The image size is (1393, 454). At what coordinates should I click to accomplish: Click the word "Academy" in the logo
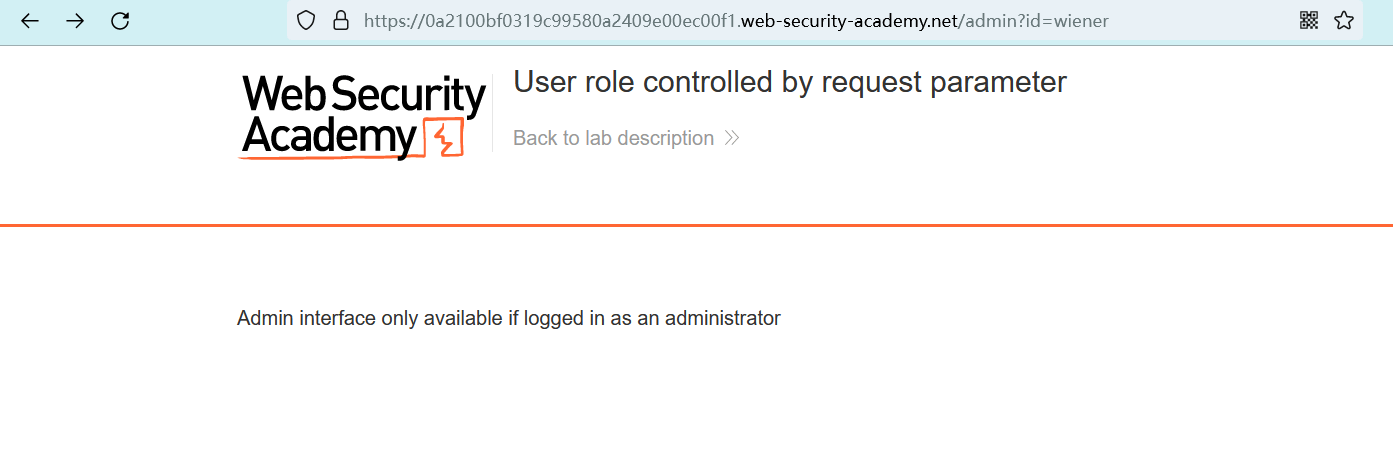pos(328,137)
